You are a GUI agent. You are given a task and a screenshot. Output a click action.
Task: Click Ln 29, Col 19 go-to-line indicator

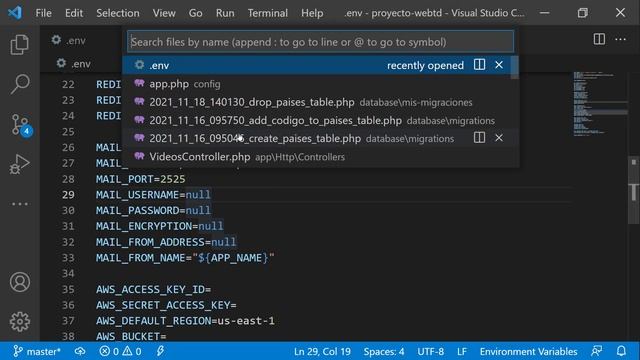pos(322,351)
